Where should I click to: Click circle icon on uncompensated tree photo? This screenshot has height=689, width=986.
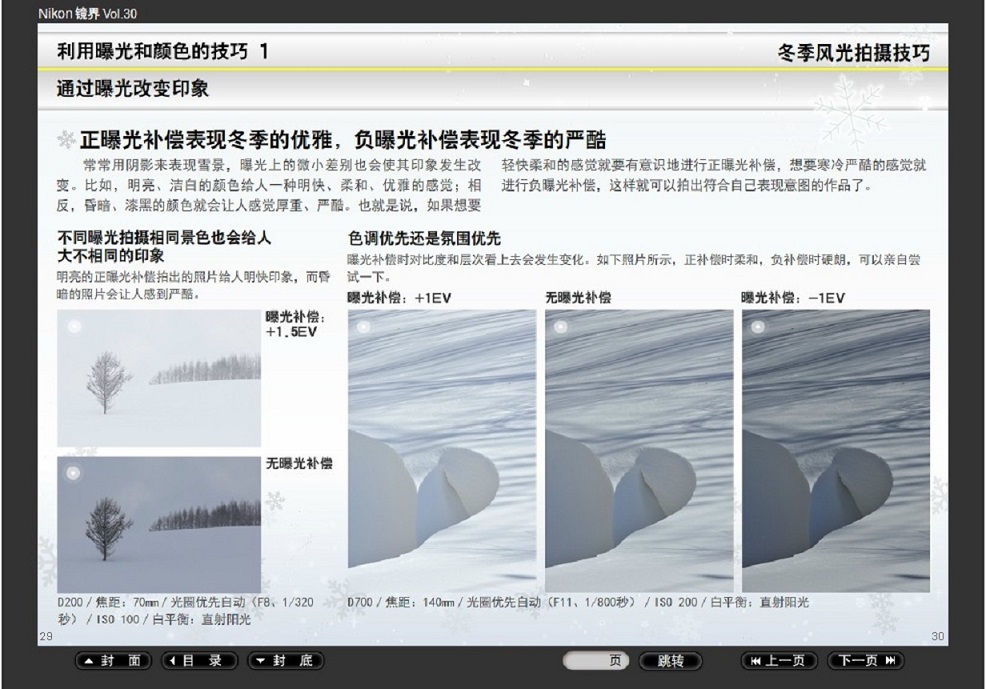click(x=73, y=472)
